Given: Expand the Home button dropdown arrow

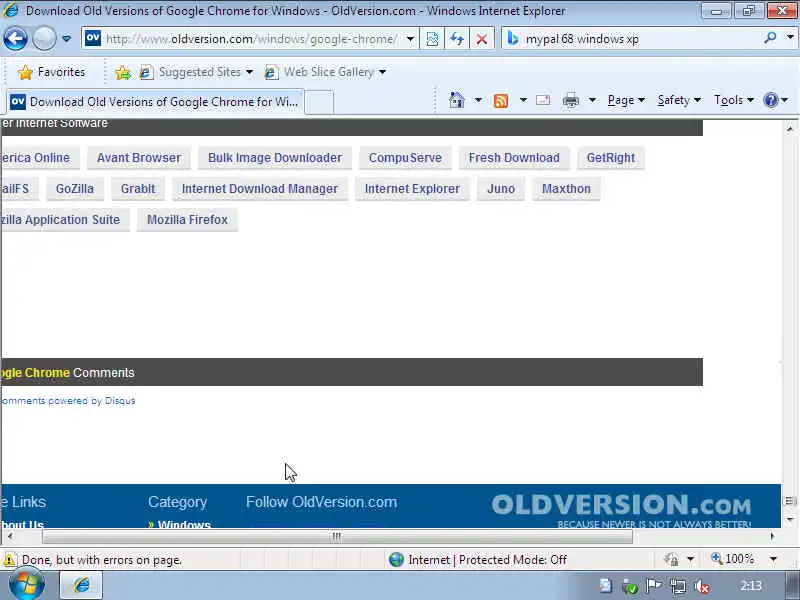Looking at the screenshot, I should pos(478,100).
